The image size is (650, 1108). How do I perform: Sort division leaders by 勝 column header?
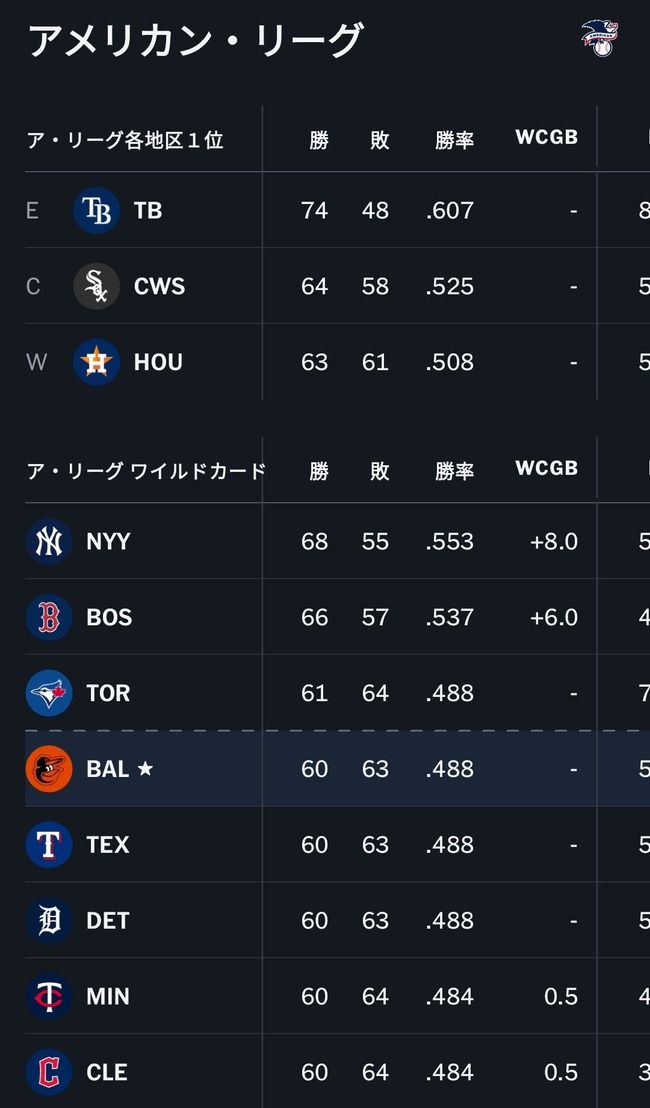(x=319, y=140)
